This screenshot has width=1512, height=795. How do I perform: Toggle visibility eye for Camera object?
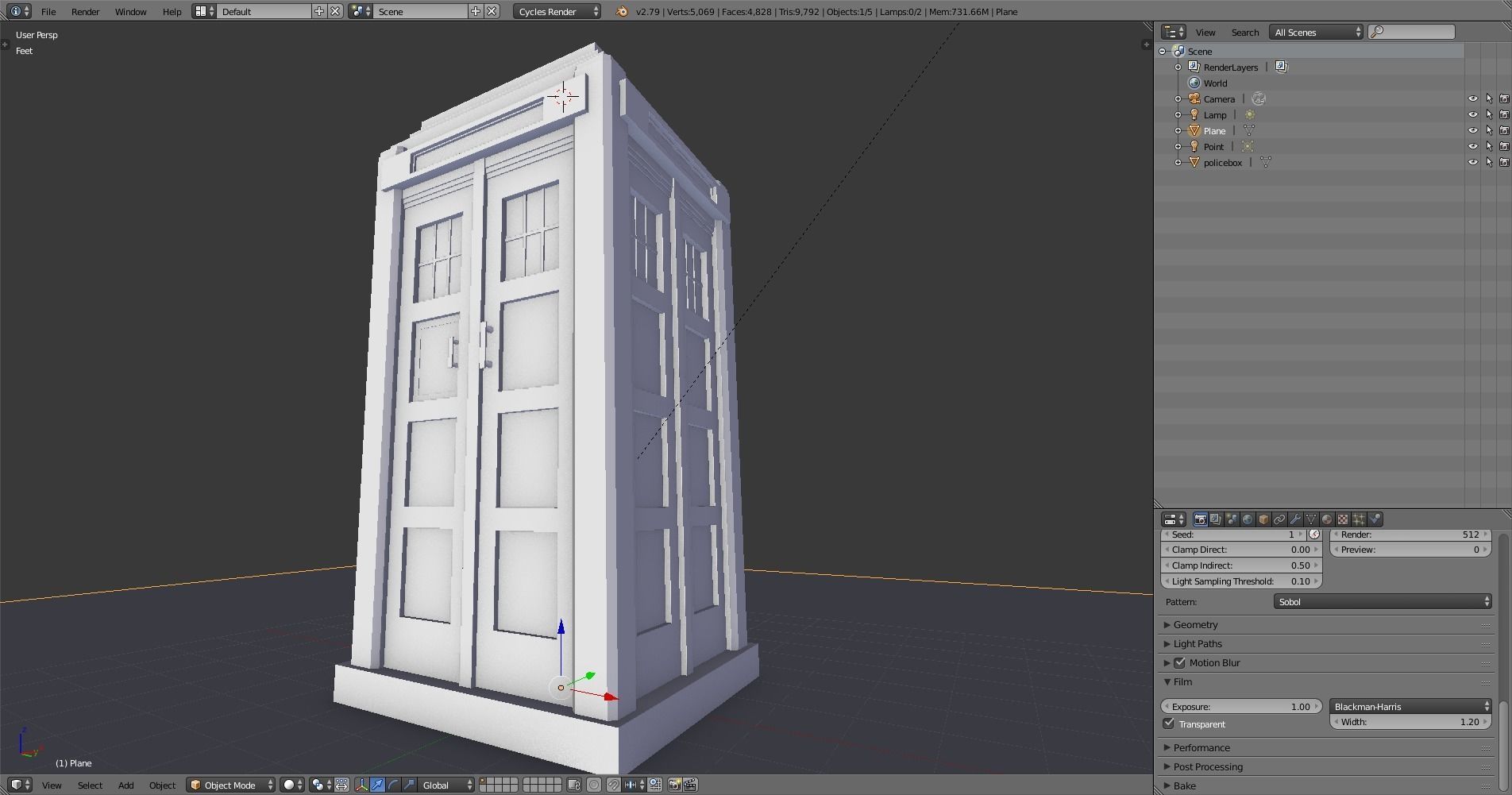click(x=1472, y=98)
